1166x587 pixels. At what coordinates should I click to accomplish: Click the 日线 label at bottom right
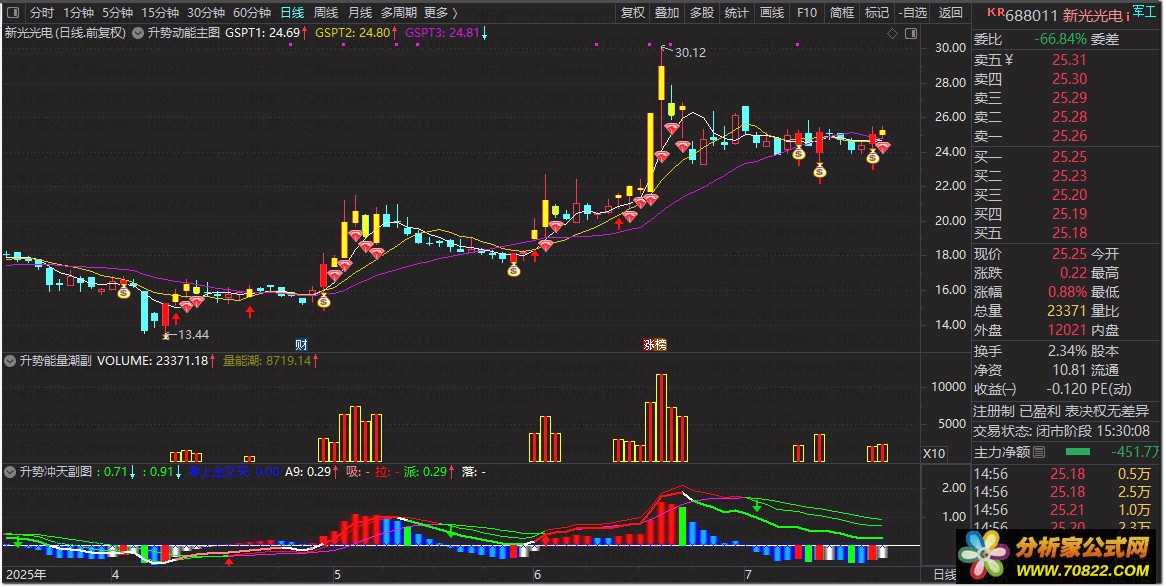coord(944,574)
